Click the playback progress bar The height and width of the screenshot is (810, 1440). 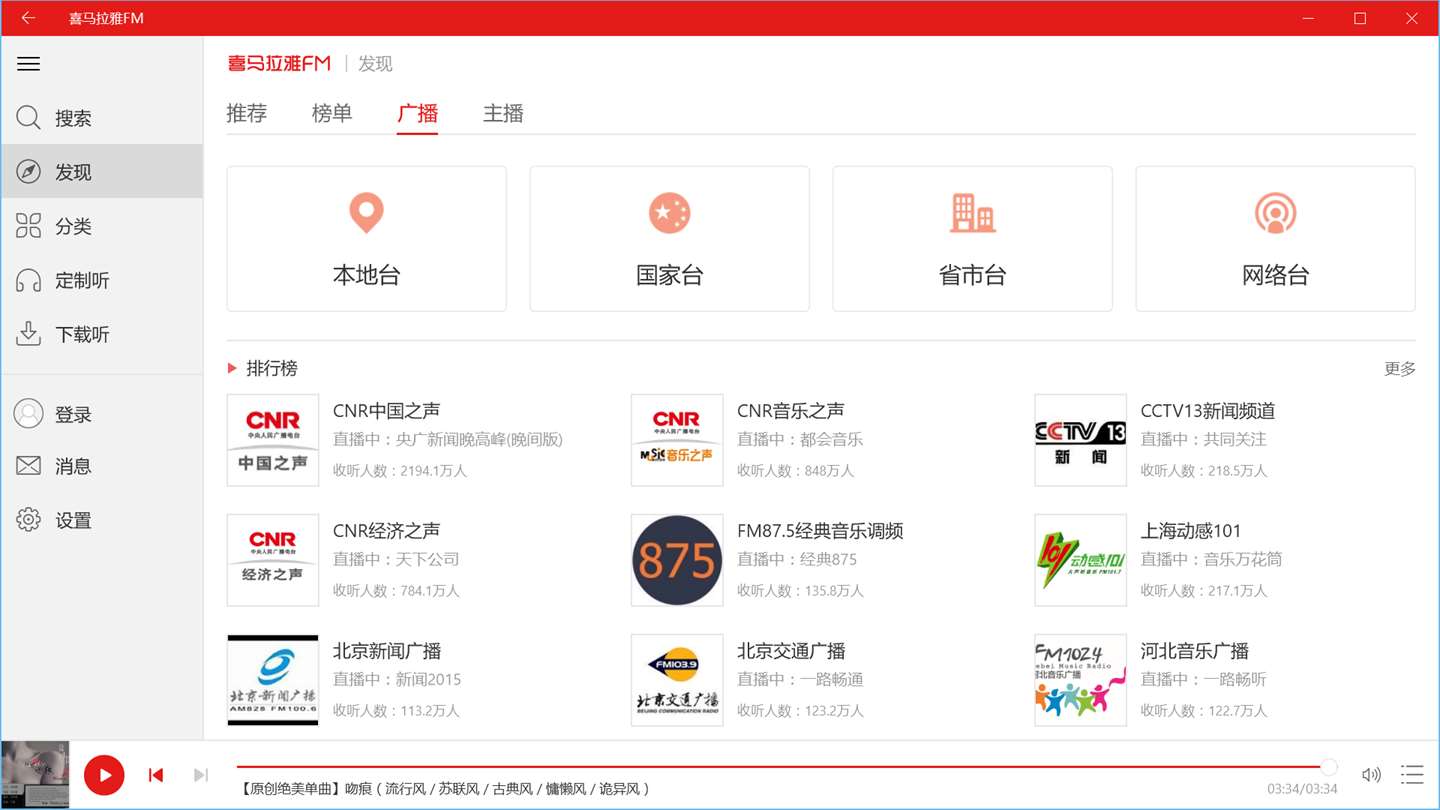(783, 767)
